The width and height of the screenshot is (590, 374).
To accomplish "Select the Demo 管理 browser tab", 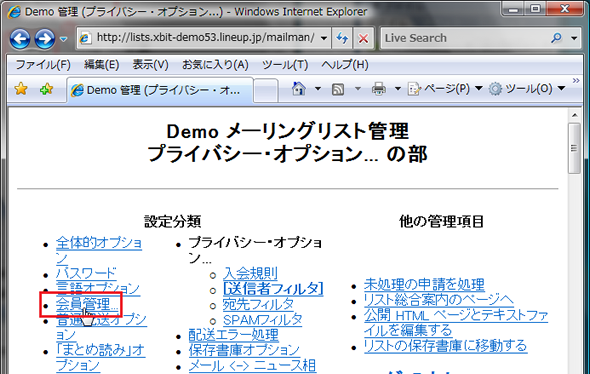I will pos(160,90).
